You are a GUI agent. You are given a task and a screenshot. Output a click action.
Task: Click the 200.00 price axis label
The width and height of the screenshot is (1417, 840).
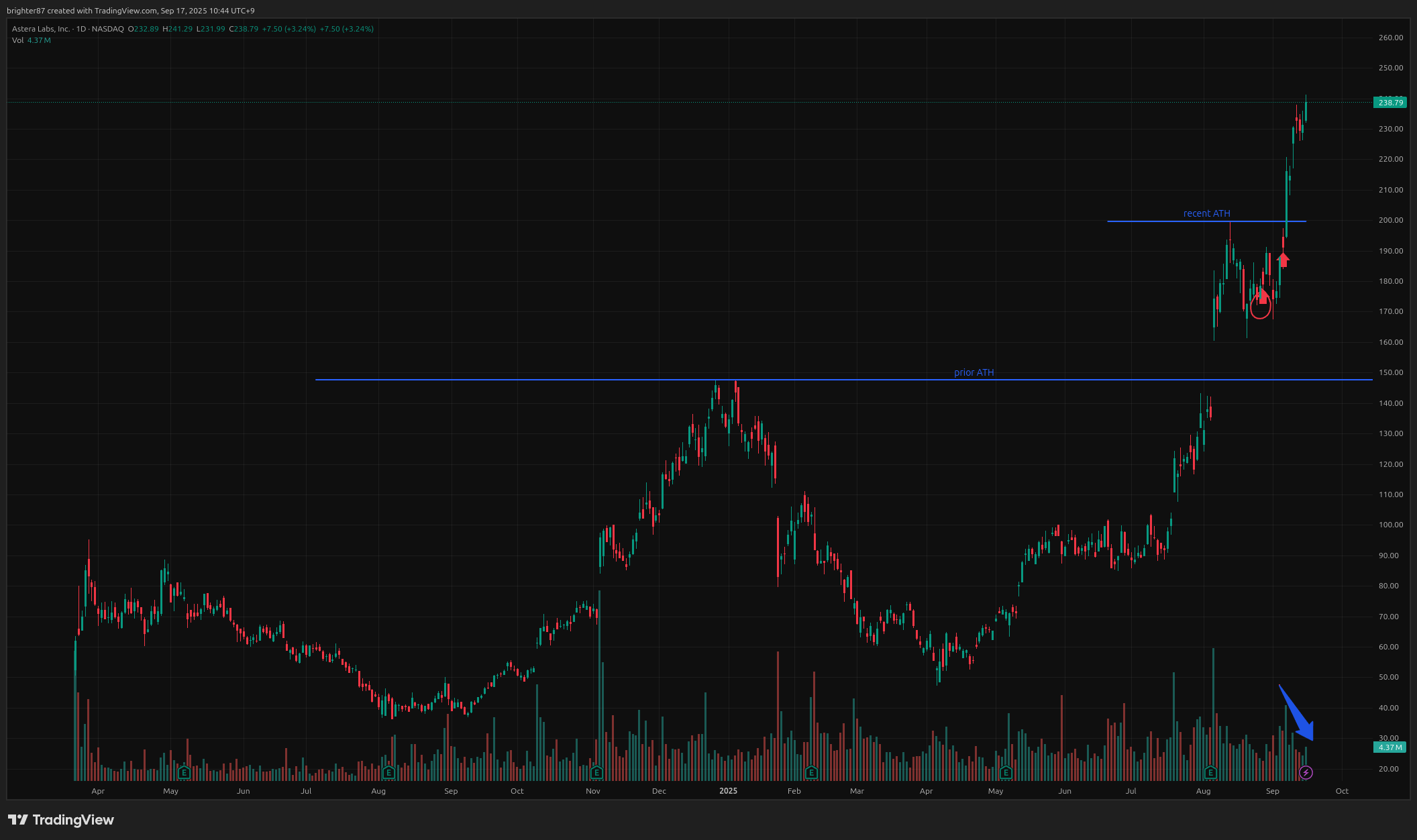(x=1391, y=220)
